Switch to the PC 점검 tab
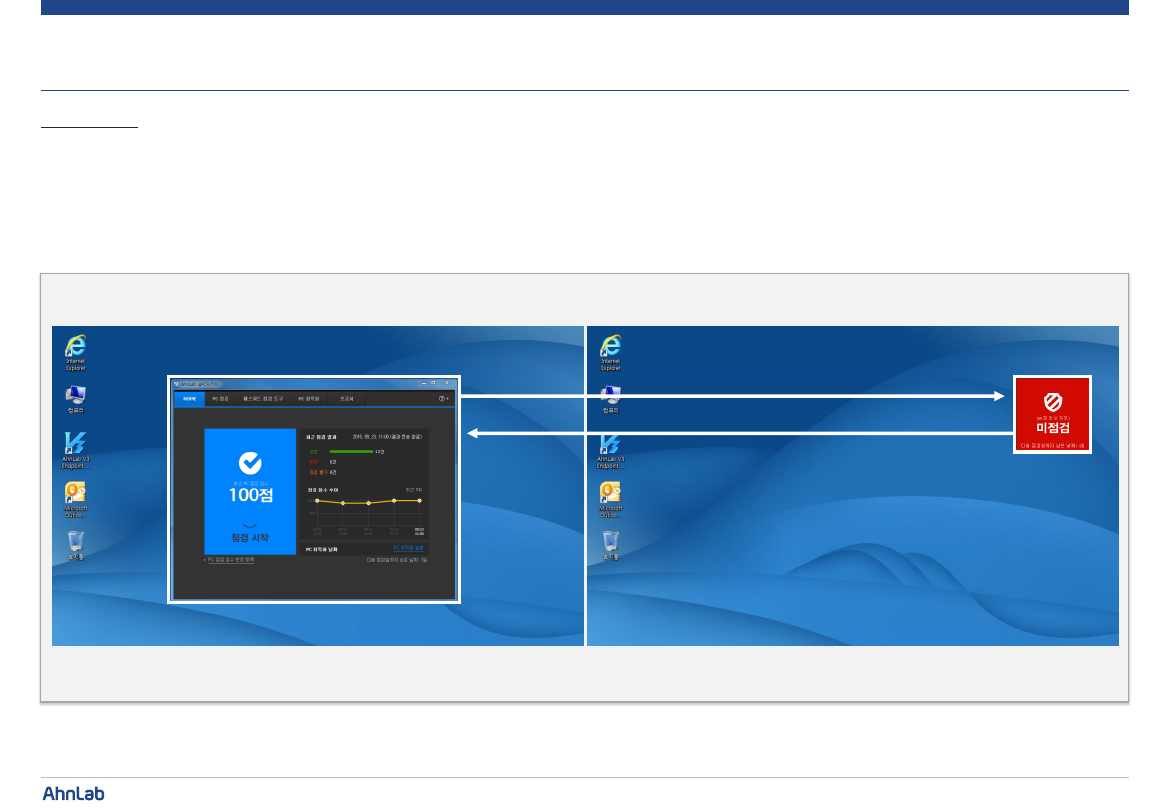The image size is (1170, 810). click(x=220, y=398)
